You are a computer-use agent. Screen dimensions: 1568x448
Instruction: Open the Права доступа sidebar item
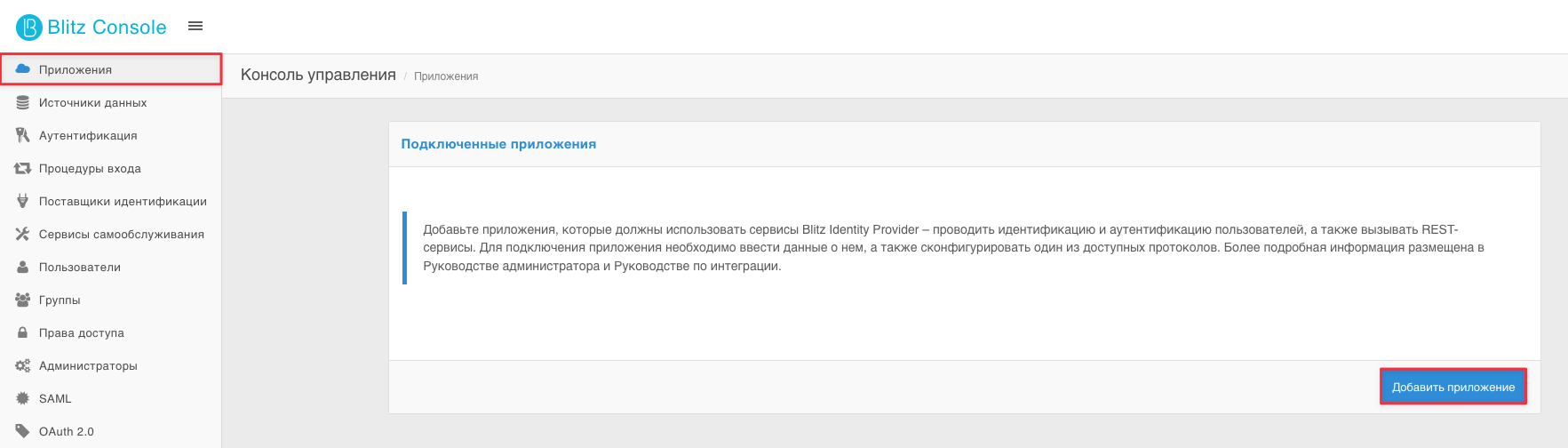coord(110,332)
